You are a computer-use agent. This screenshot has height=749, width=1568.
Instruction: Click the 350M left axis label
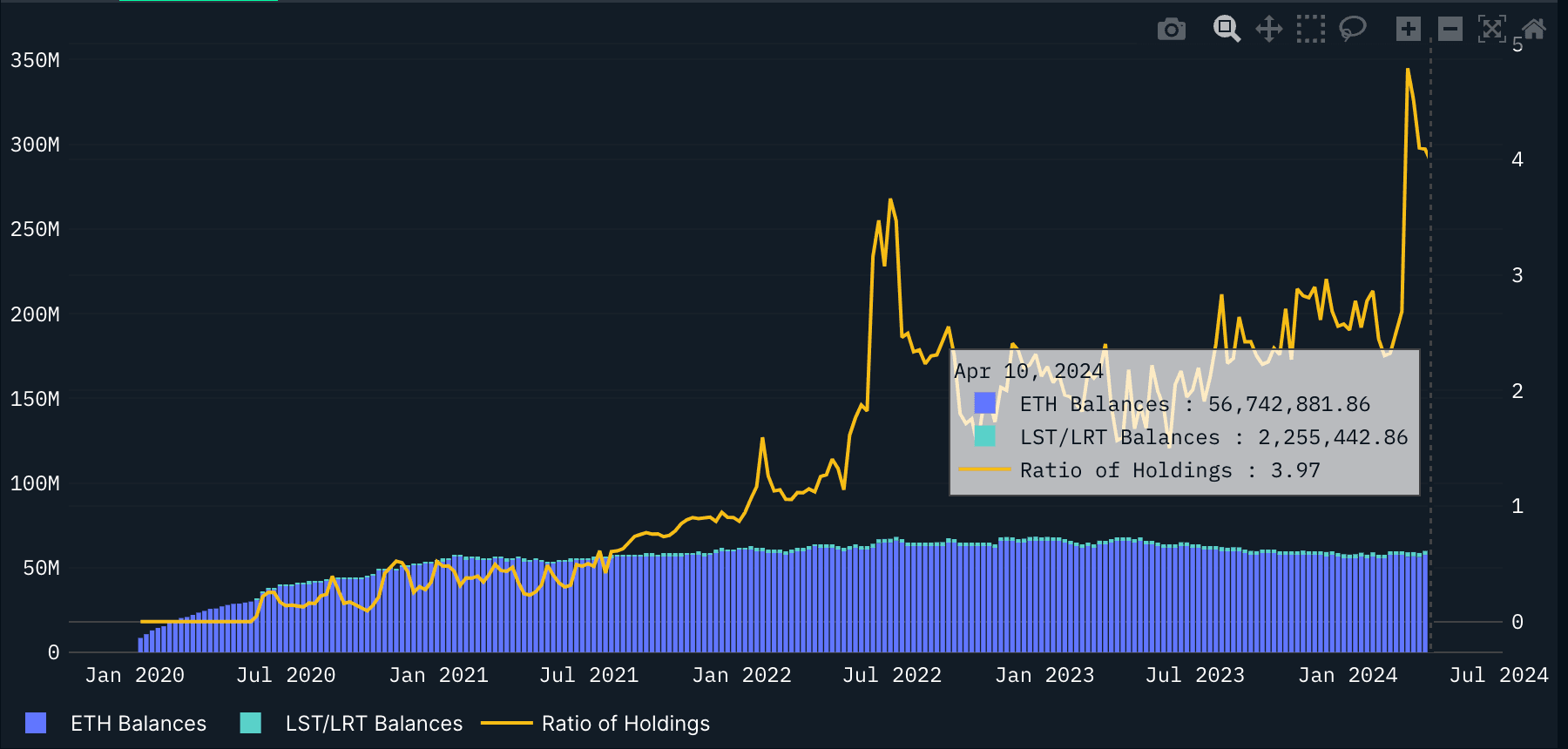(35, 60)
